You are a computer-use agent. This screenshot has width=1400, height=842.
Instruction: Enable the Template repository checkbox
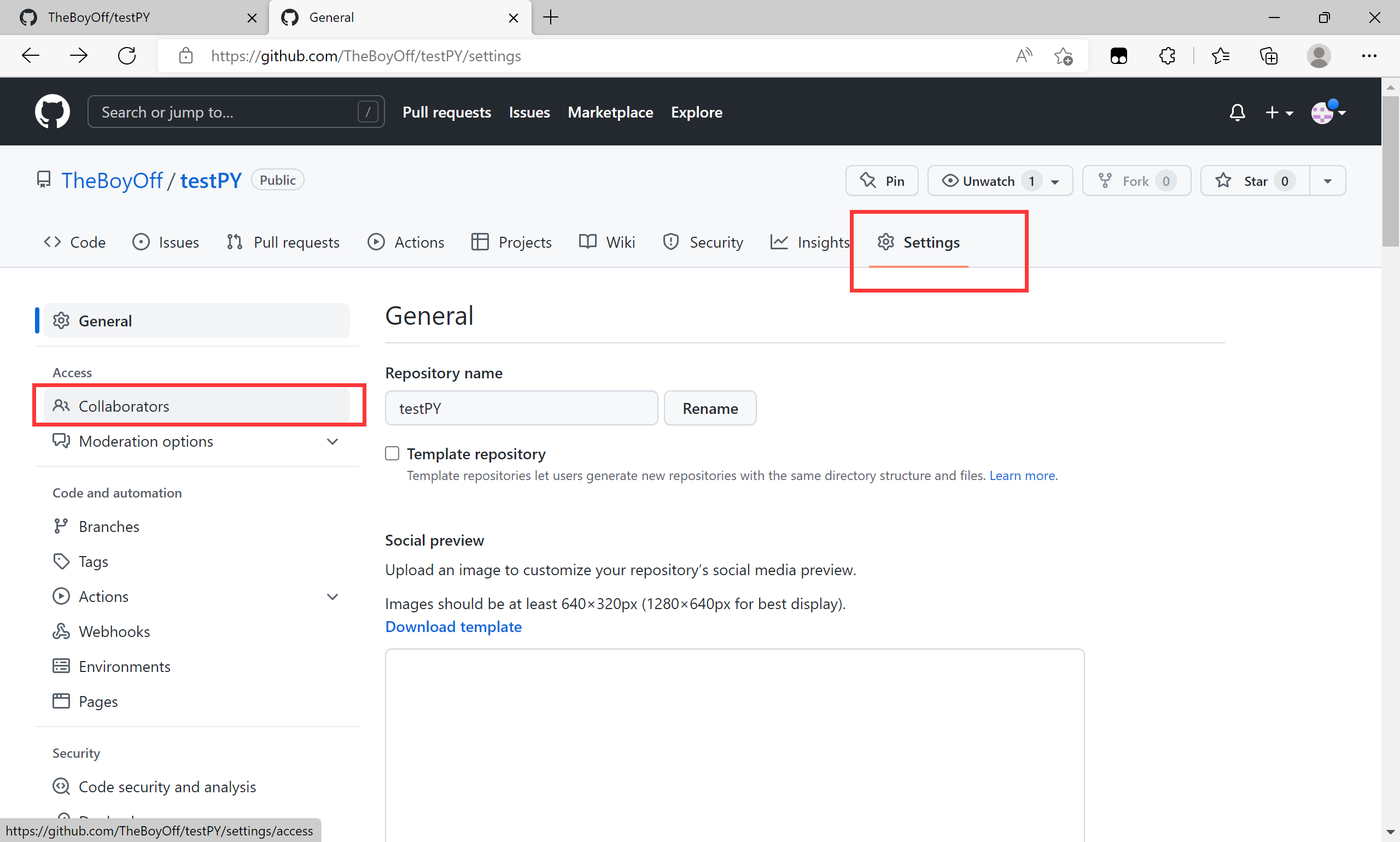[392, 453]
